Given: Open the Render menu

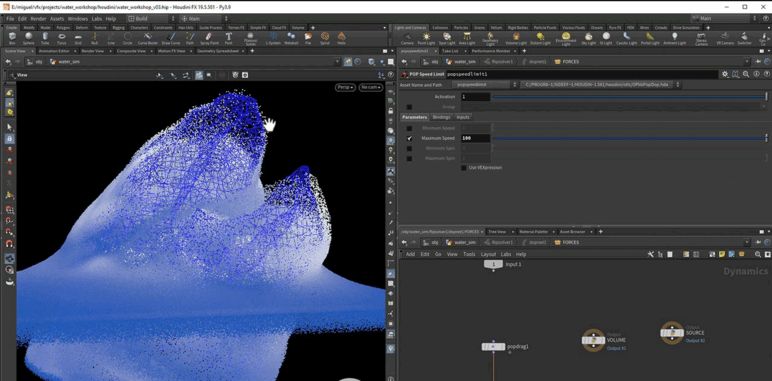Looking at the screenshot, I should 38,19.
